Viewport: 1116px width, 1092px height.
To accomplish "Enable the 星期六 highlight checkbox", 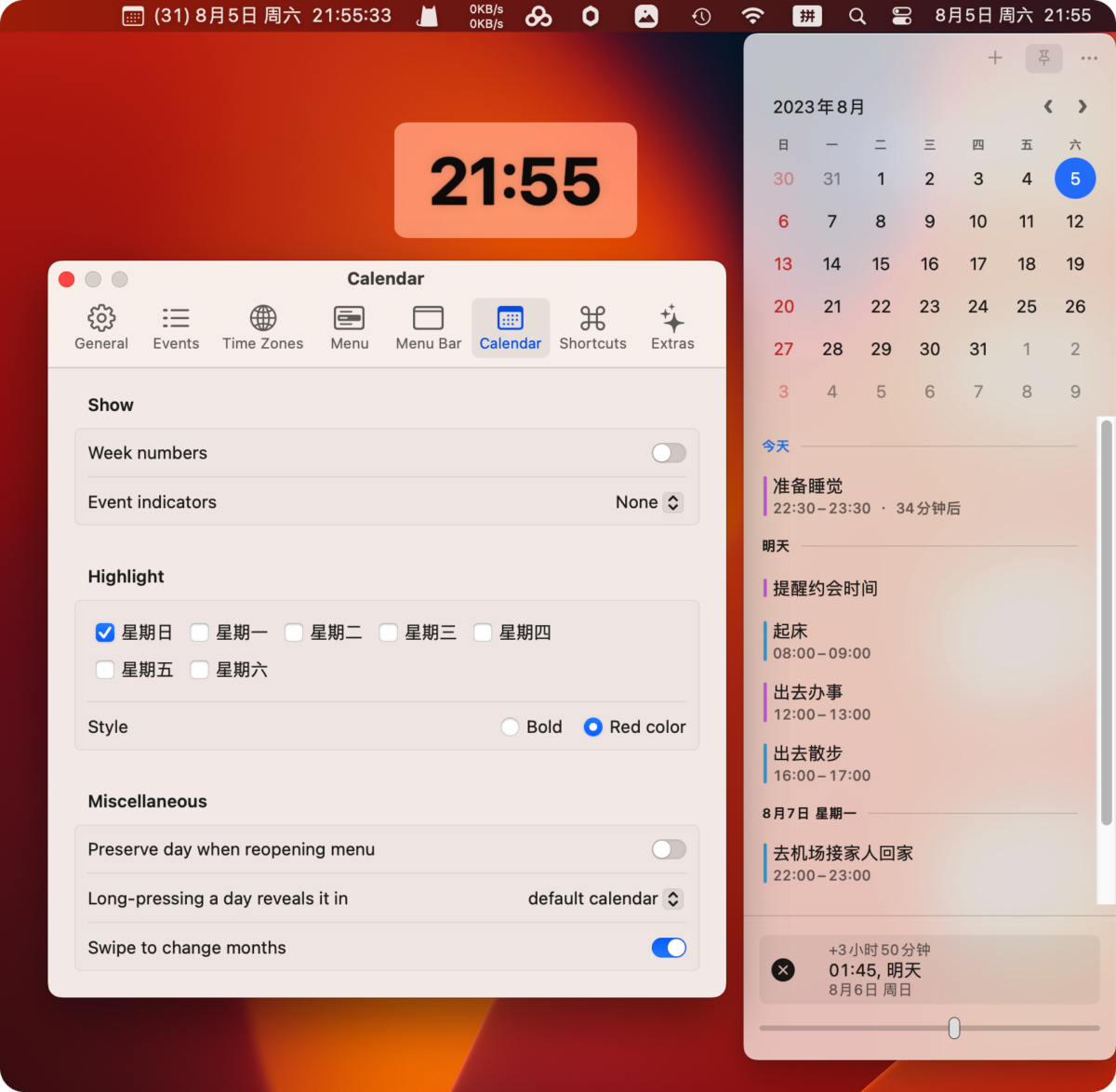I will pyautogui.click(x=199, y=670).
